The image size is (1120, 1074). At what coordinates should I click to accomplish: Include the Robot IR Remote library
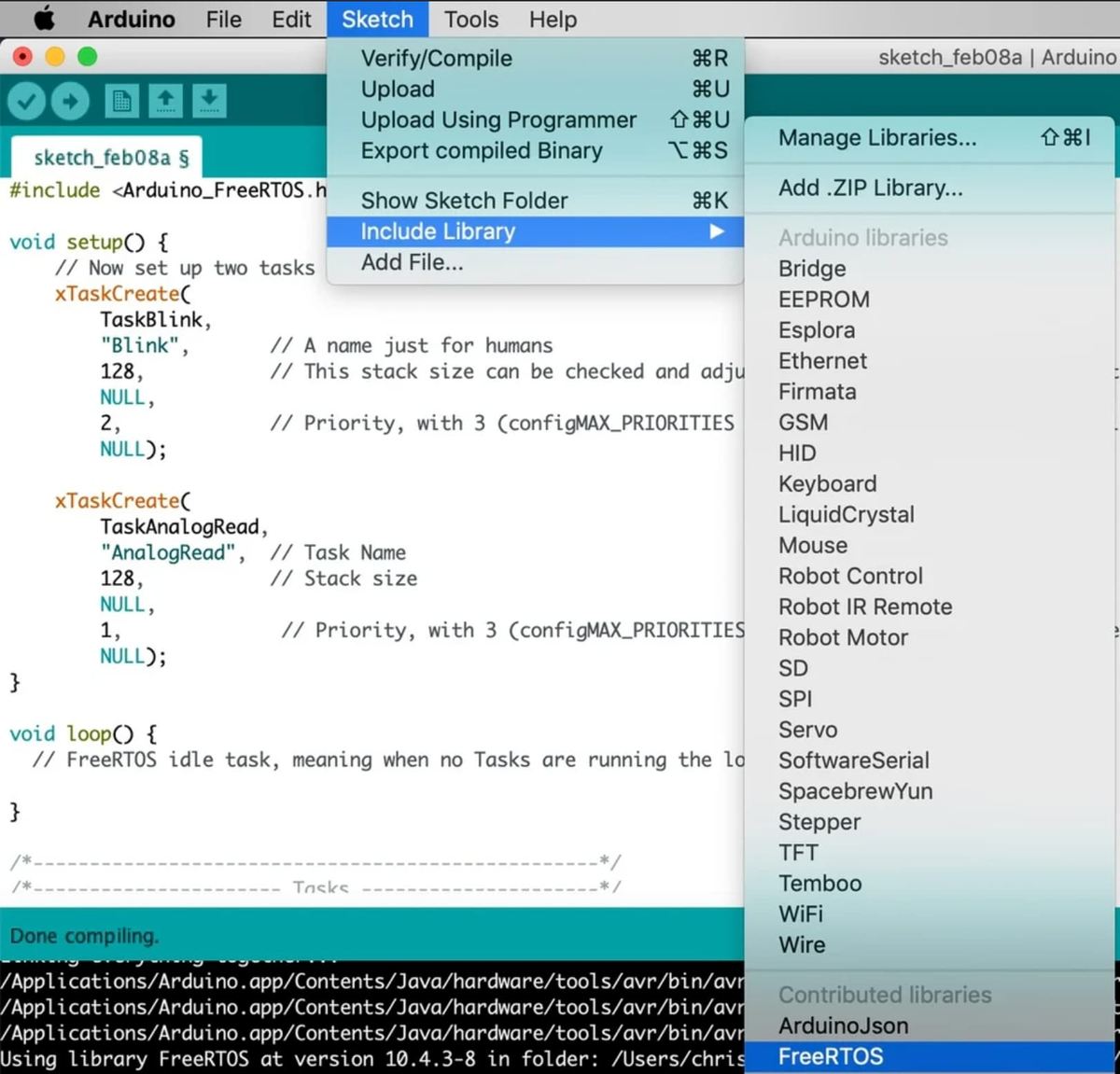(x=930, y=607)
